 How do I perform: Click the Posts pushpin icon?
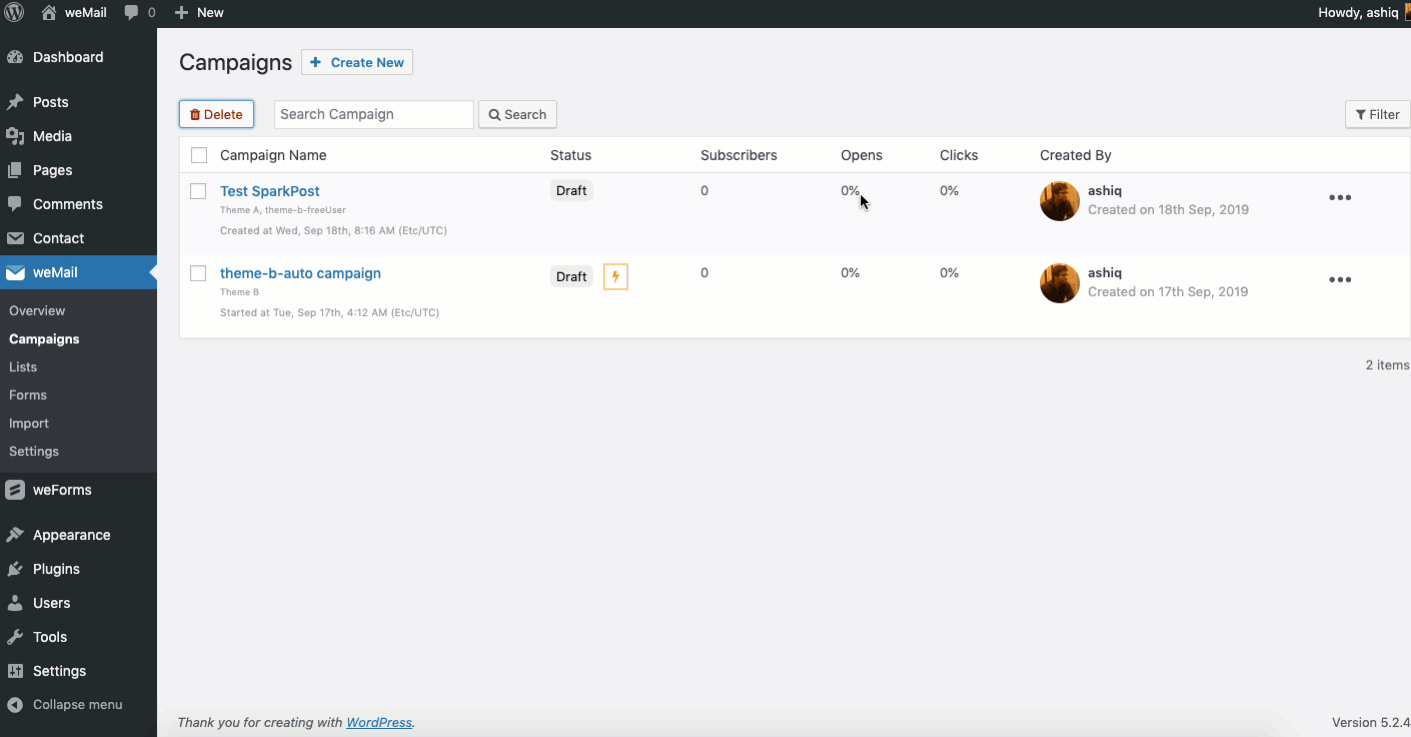tap(15, 102)
